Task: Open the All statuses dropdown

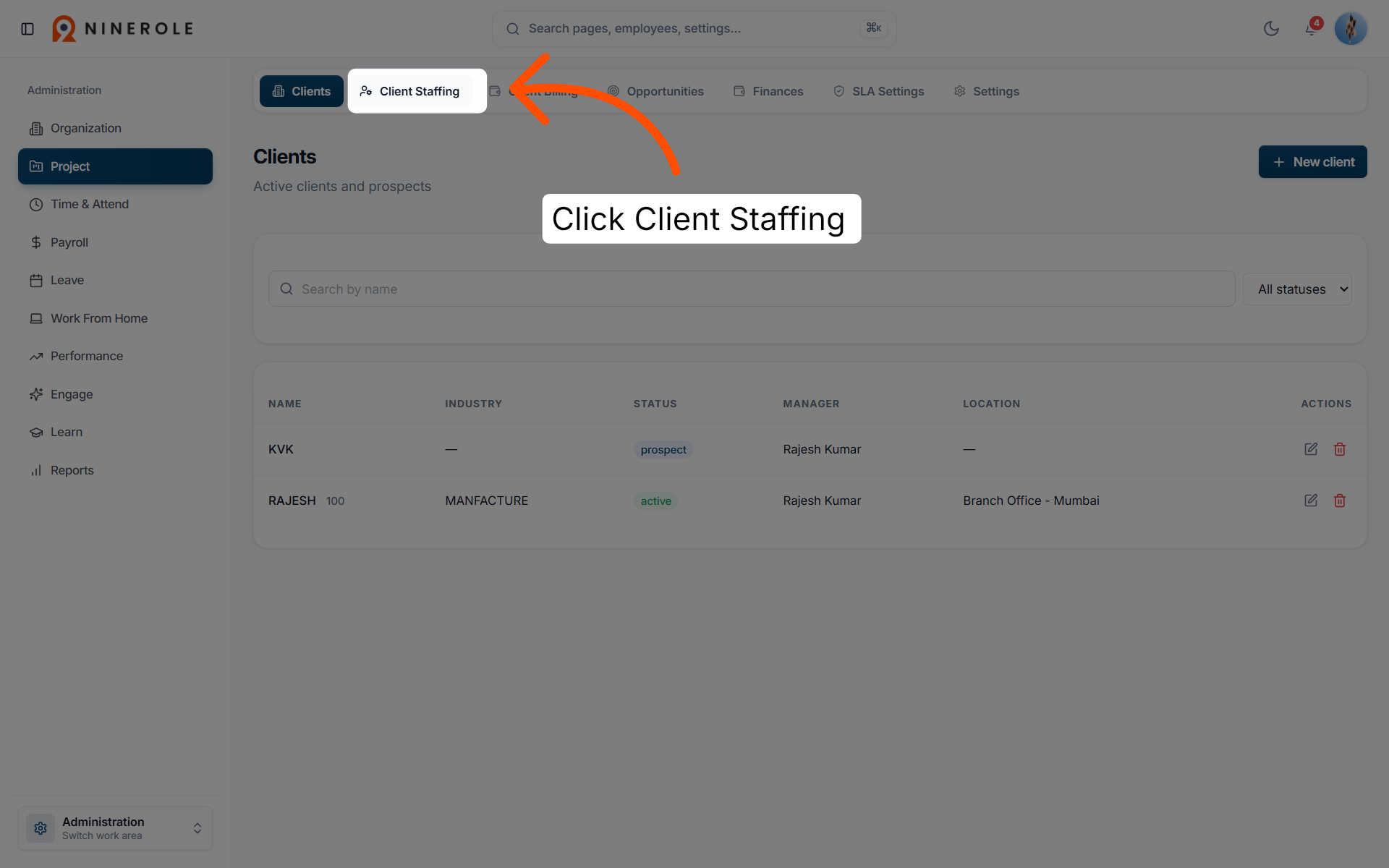Action: click(1297, 289)
